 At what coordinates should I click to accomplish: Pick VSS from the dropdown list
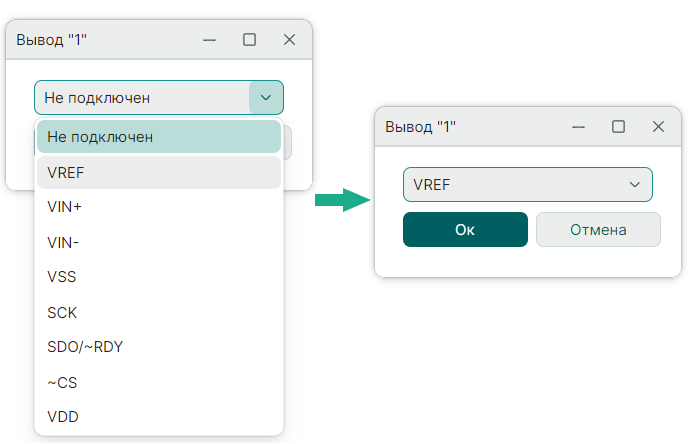click(x=158, y=277)
